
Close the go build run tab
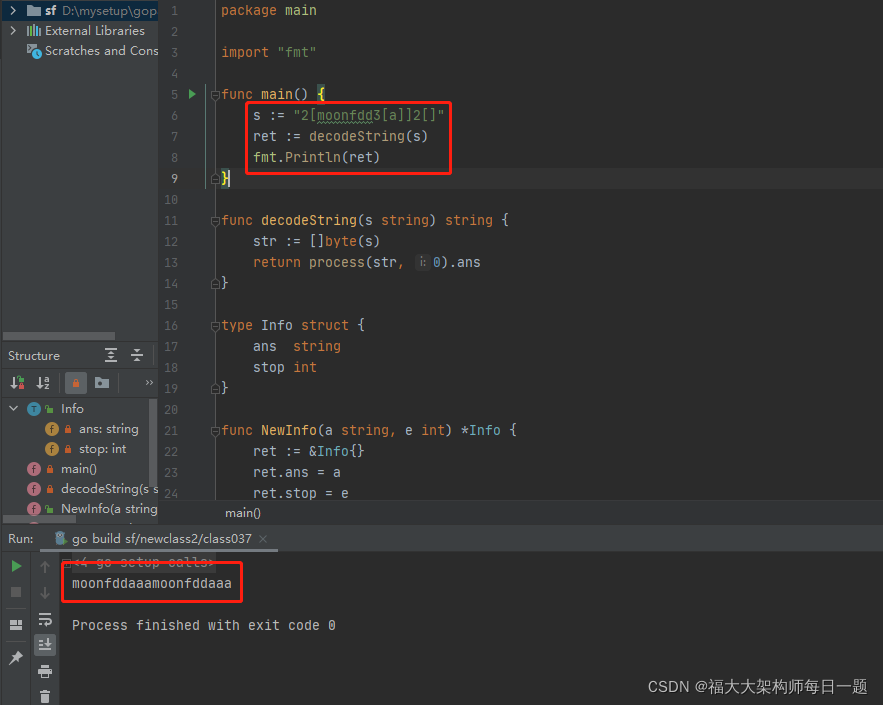[263, 539]
